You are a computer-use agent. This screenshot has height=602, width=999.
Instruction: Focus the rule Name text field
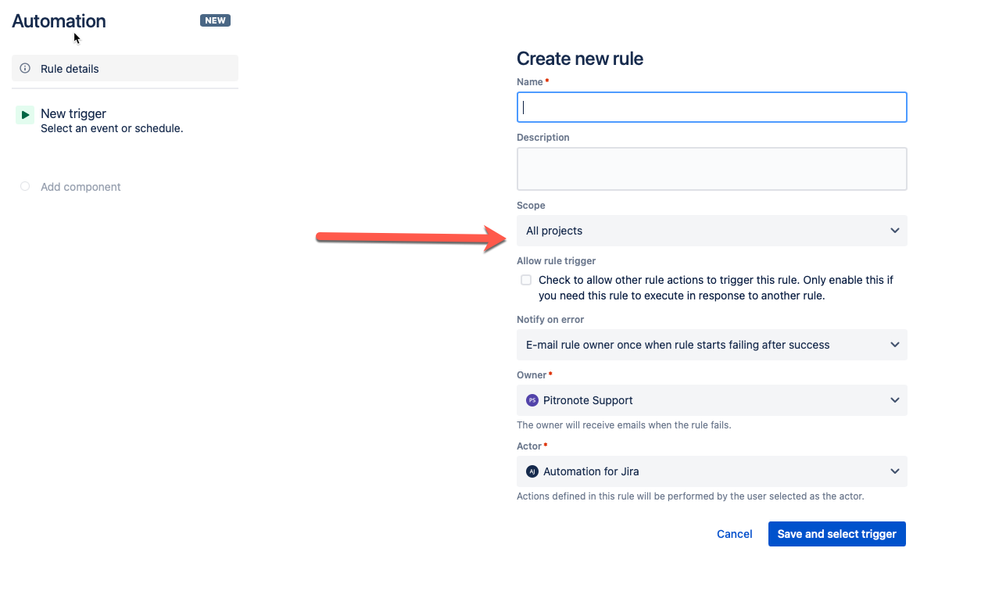(711, 107)
